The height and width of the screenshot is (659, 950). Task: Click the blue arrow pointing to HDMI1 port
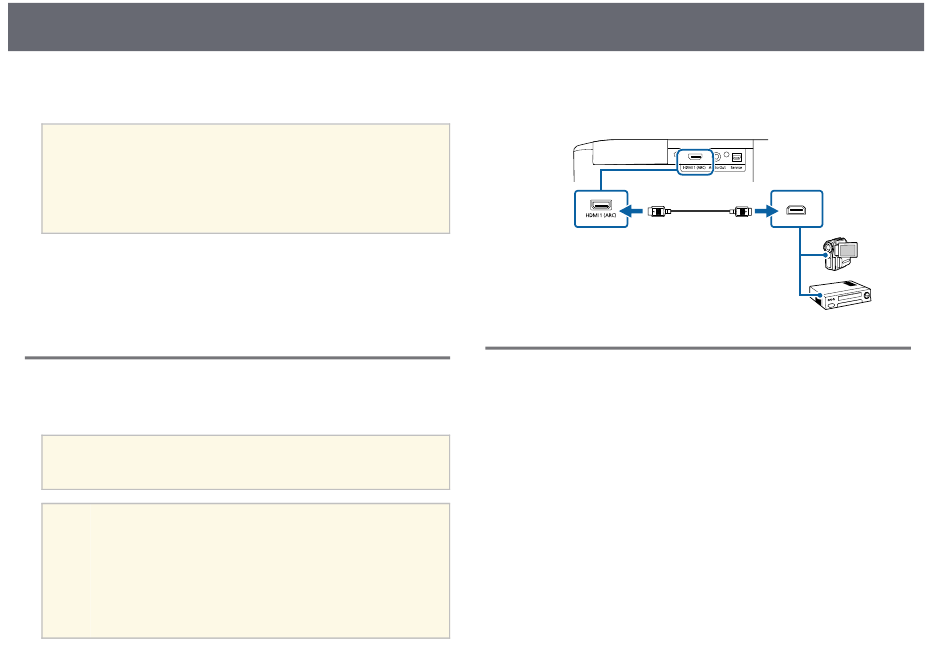[x=633, y=211]
